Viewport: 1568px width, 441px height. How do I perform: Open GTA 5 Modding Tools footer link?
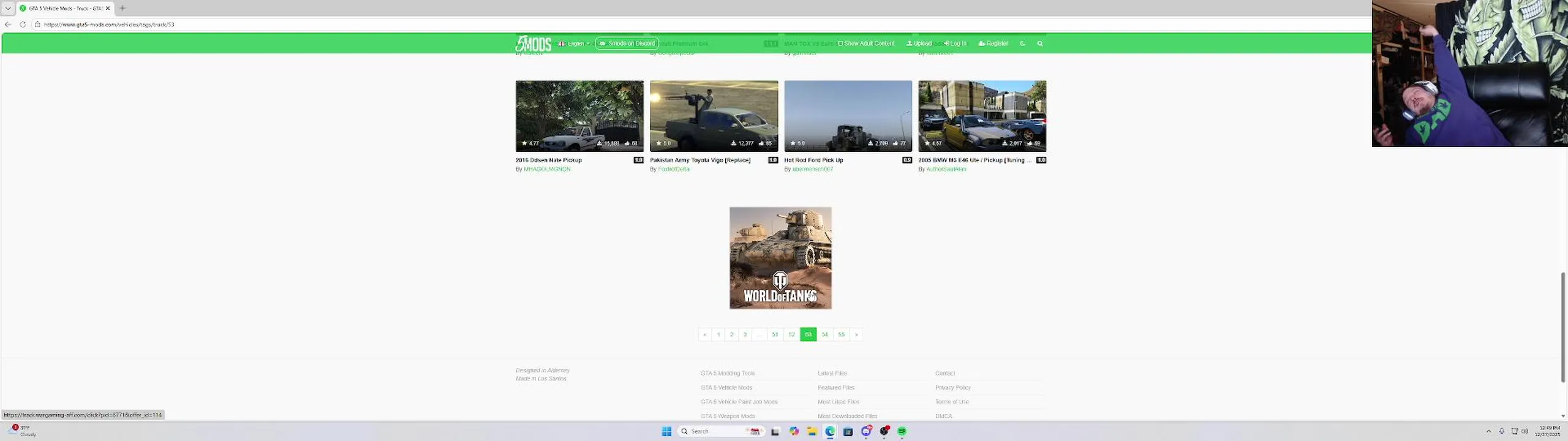(x=728, y=373)
